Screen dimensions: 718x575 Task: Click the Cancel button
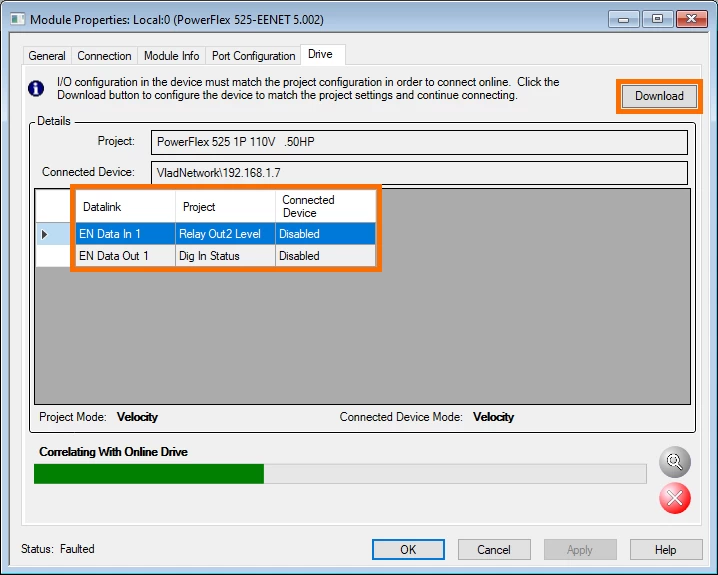click(x=494, y=549)
